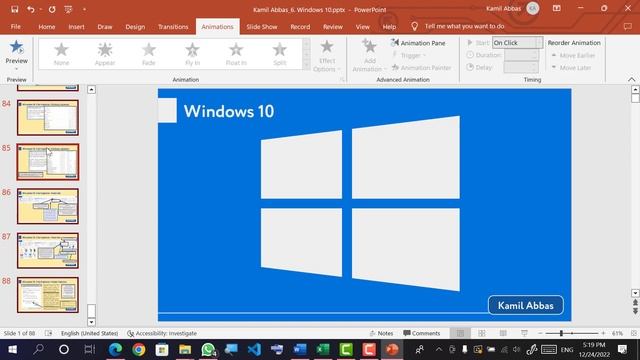Viewport: 640px width, 360px height.
Task: Click Move Earlier
Action: click(573, 55)
